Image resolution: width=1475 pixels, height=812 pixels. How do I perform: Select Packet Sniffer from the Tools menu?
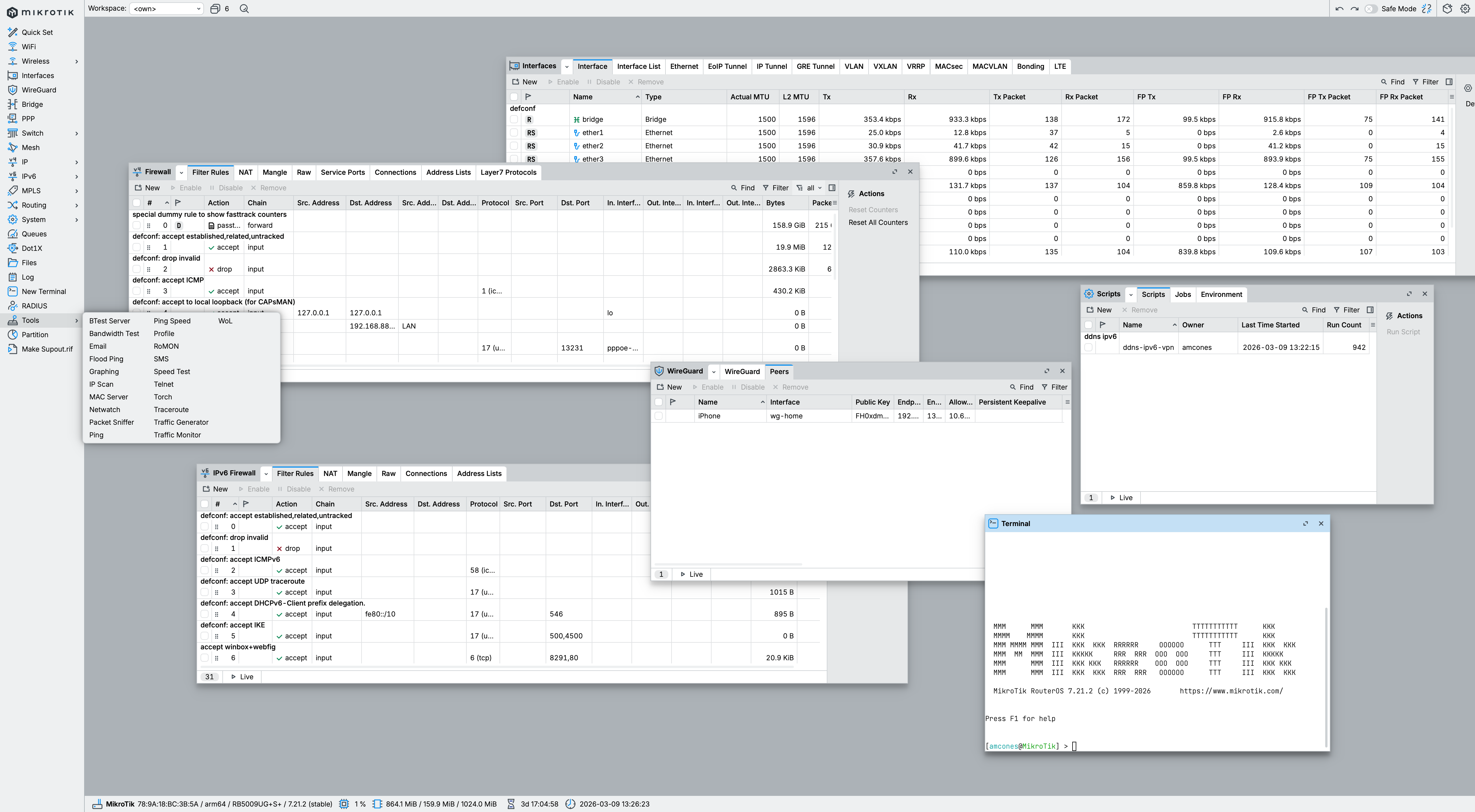pos(111,422)
